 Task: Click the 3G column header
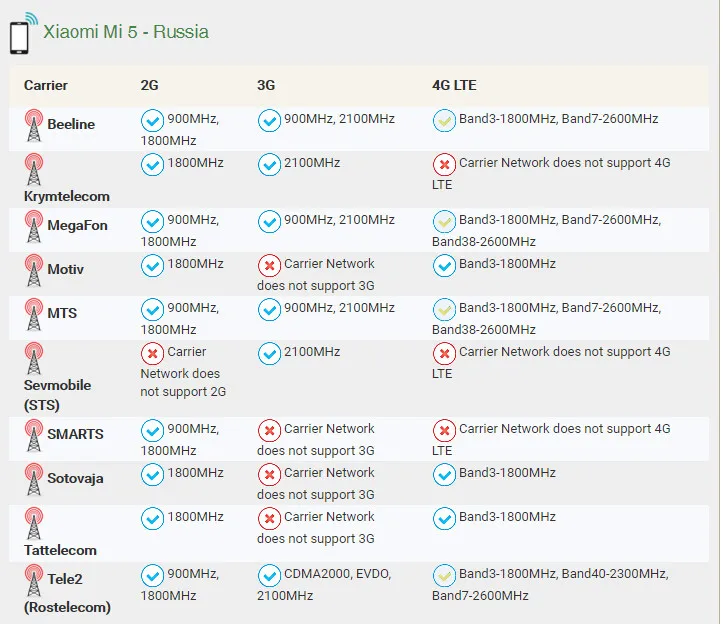(266, 85)
